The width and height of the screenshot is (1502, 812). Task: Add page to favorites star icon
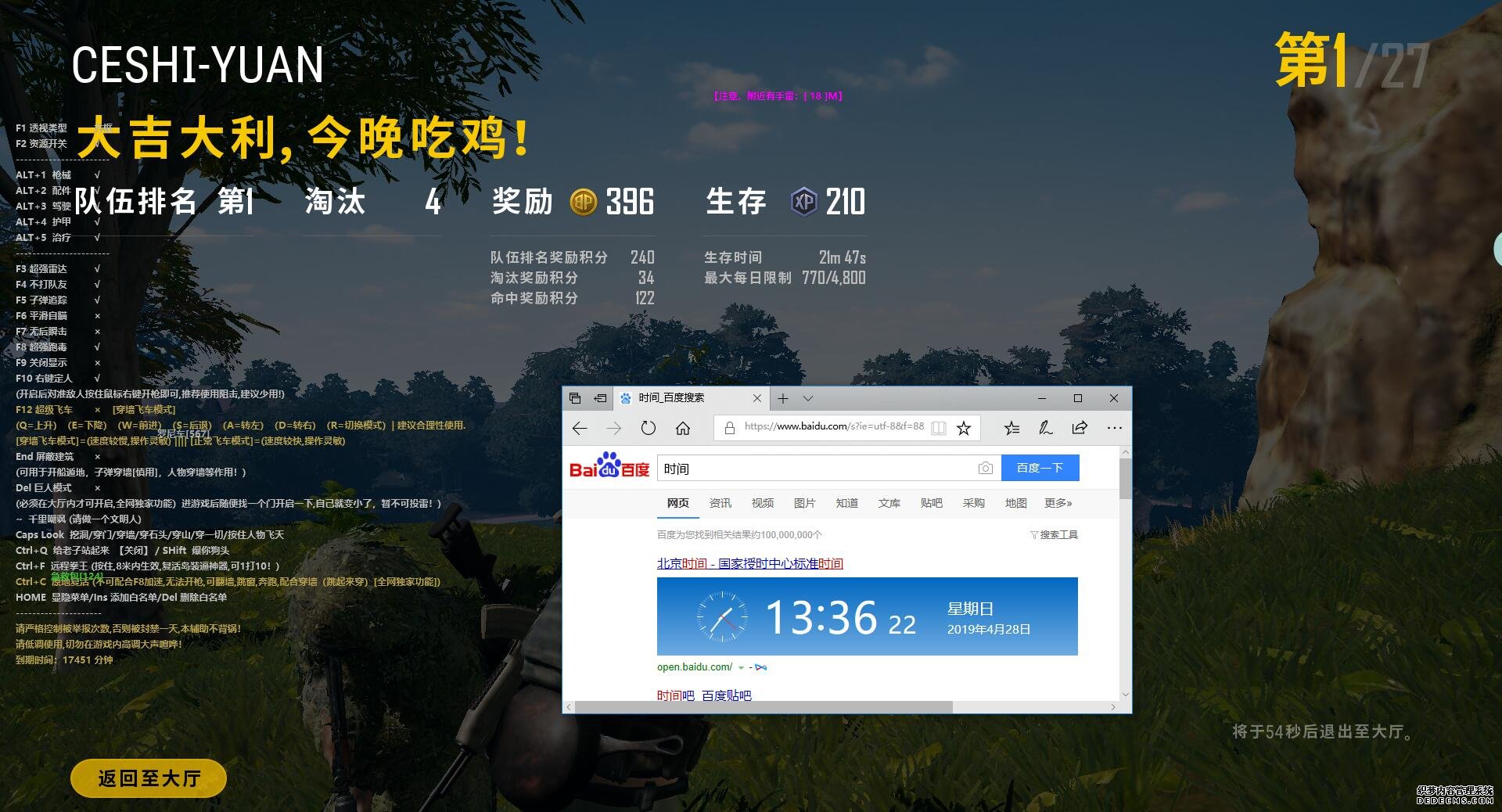coord(964,428)
